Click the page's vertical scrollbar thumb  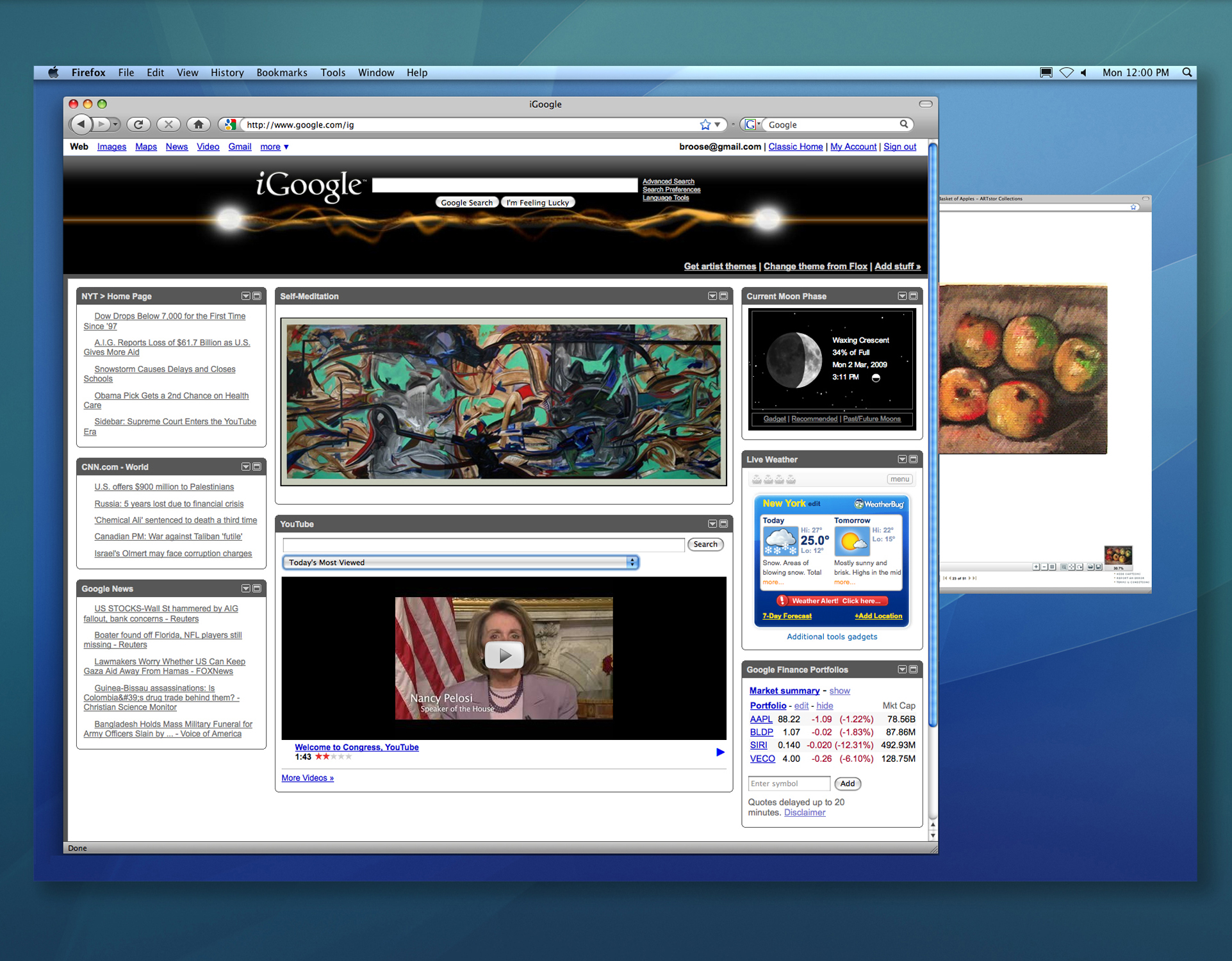tap(932, 436)
